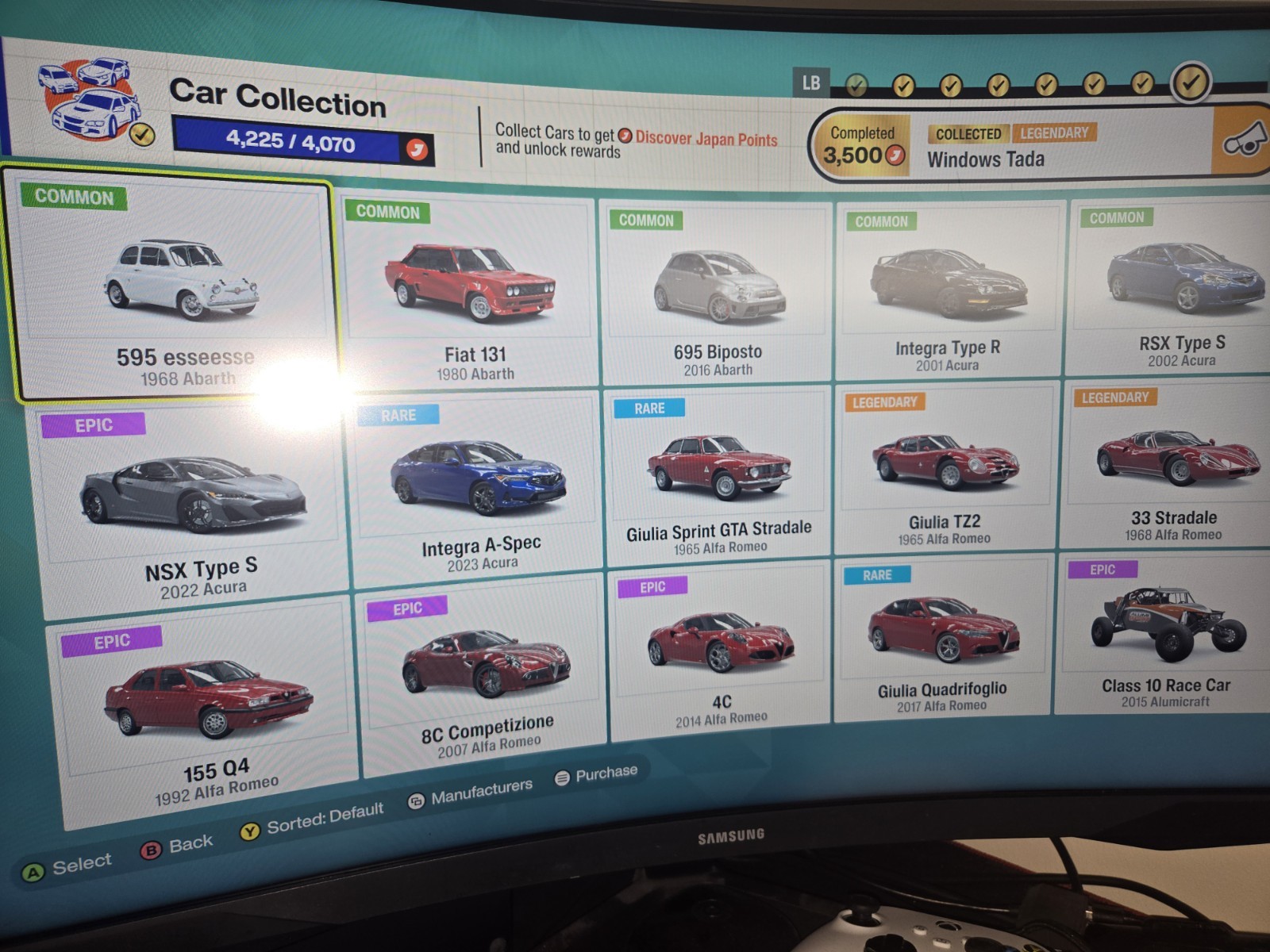1270x952 pixels.
Task: Click the B Back button prompt
Action: 177,846
